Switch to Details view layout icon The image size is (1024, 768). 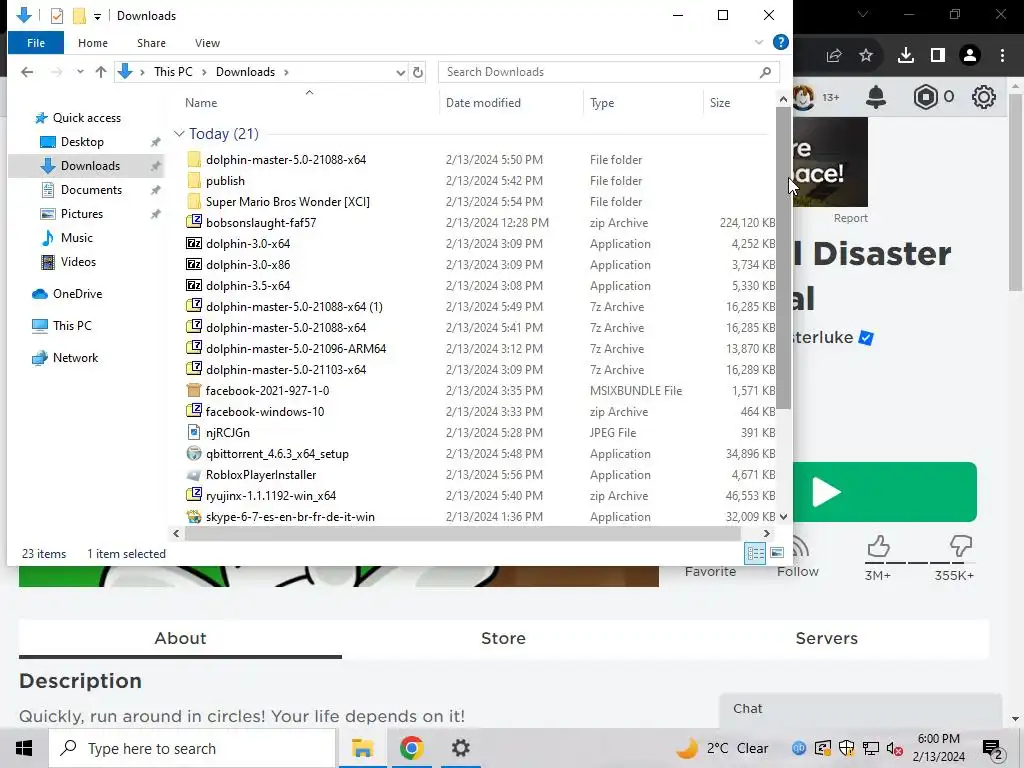click(756, 553)
